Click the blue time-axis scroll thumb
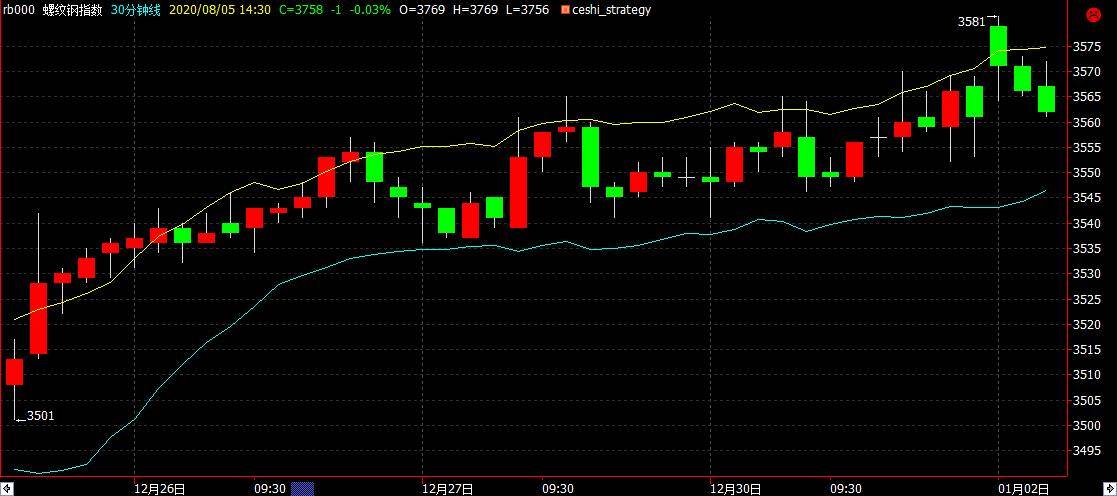The image size is (1117, 496). click(302, 489)
